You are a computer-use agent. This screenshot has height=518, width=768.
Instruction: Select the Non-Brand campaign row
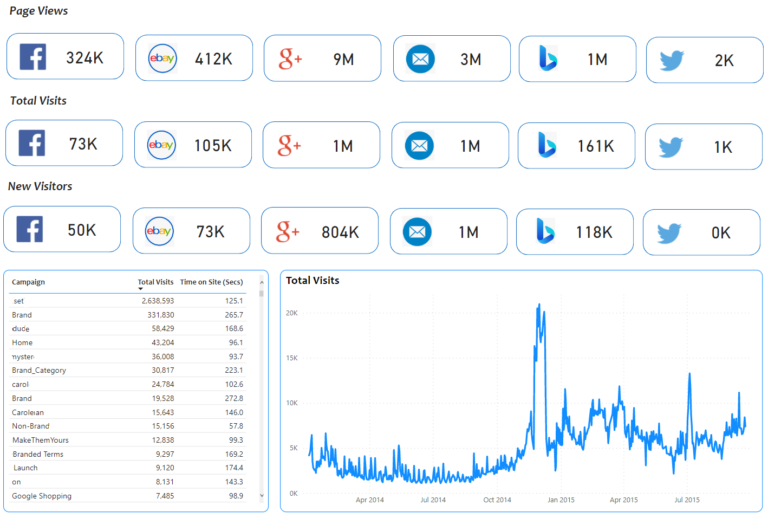click(127, 426)
